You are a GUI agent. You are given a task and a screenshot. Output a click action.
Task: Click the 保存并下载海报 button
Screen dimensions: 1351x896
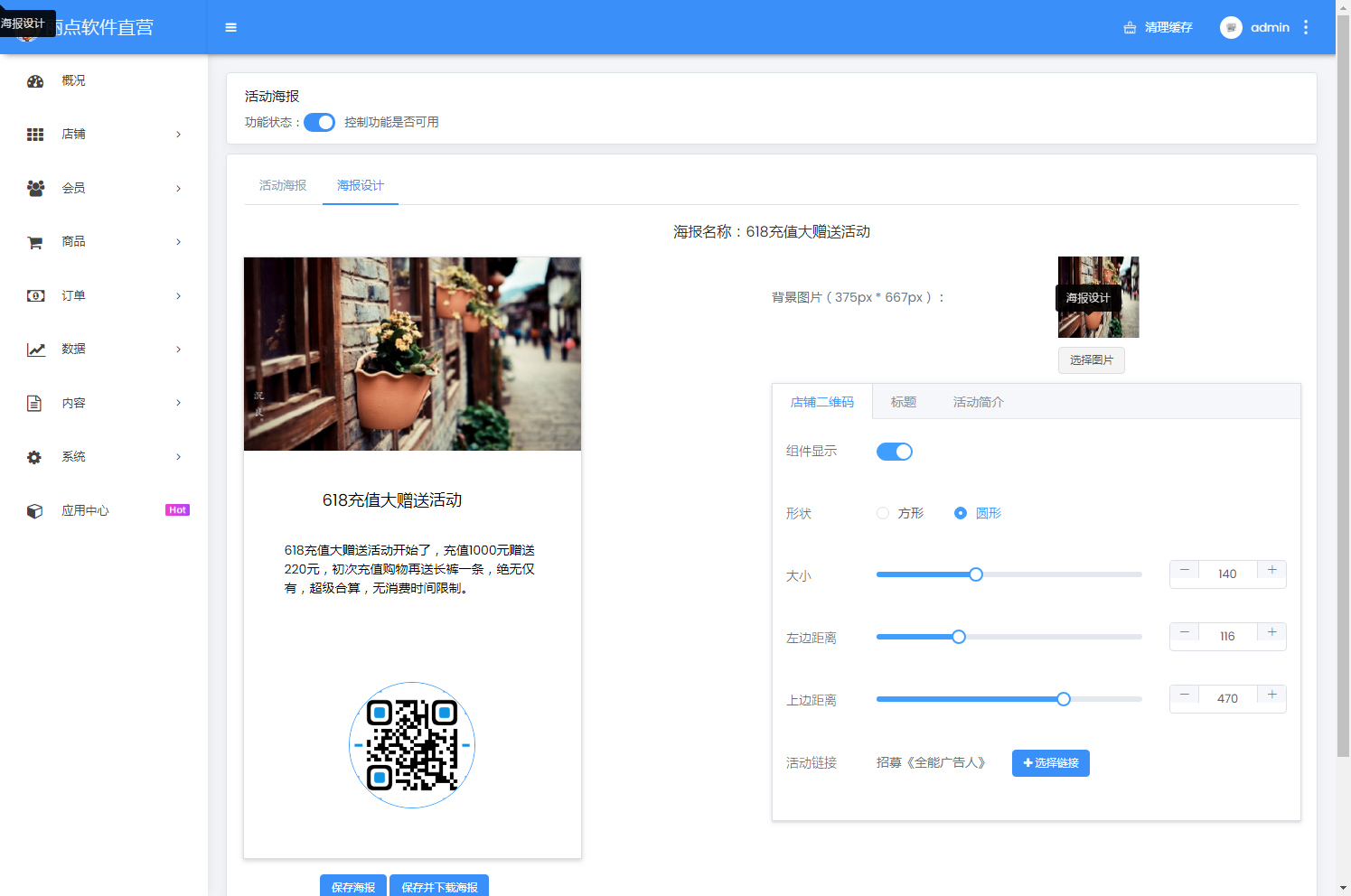coord(439,886)
